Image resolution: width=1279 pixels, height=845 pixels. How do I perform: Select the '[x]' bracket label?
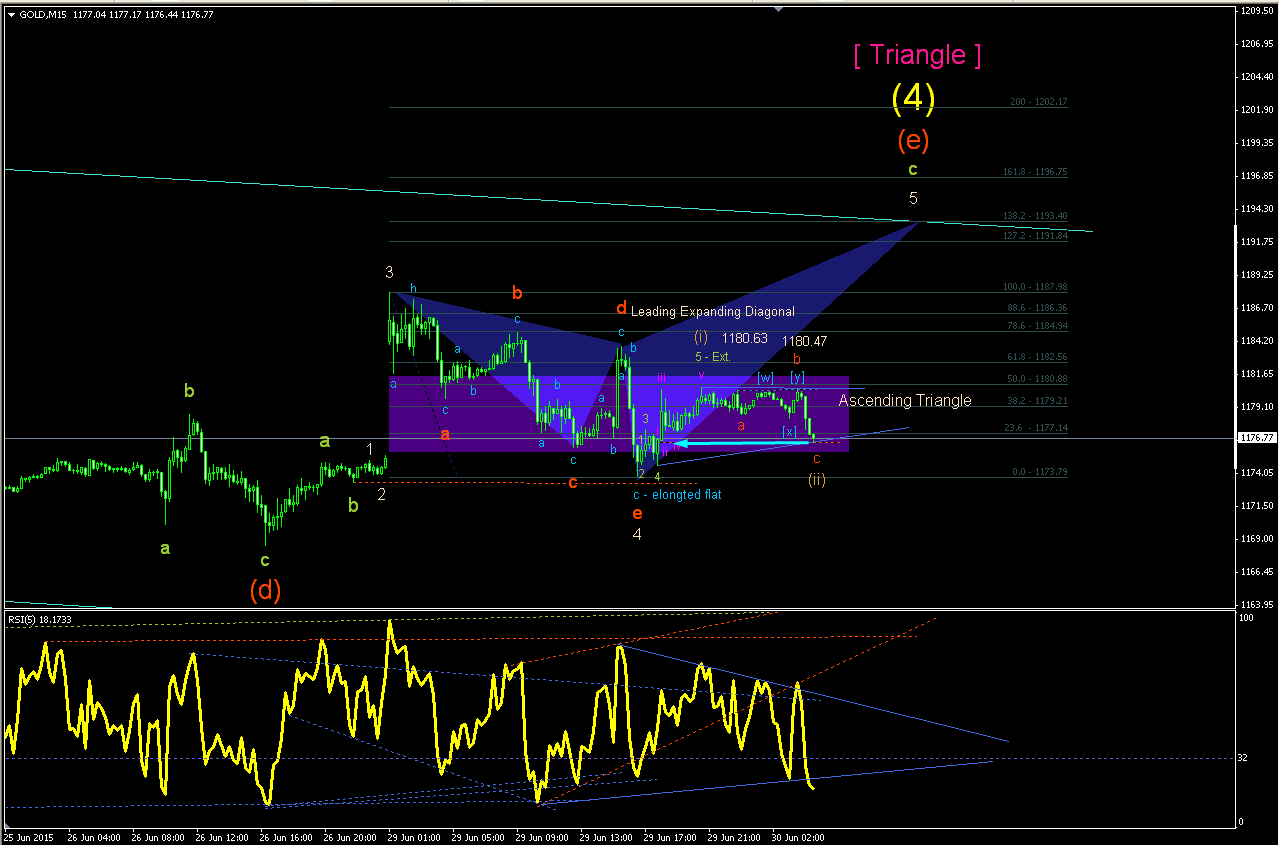(x=790, y=432)
